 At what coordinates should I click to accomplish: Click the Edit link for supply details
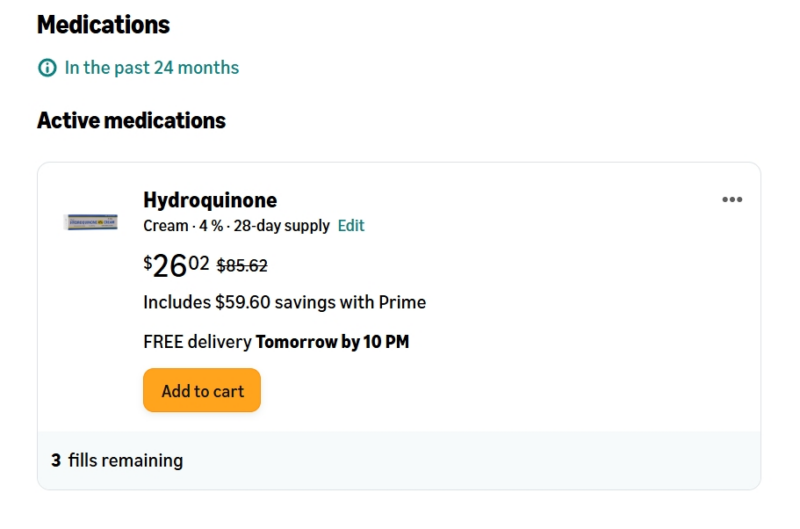tap(351, 226)
